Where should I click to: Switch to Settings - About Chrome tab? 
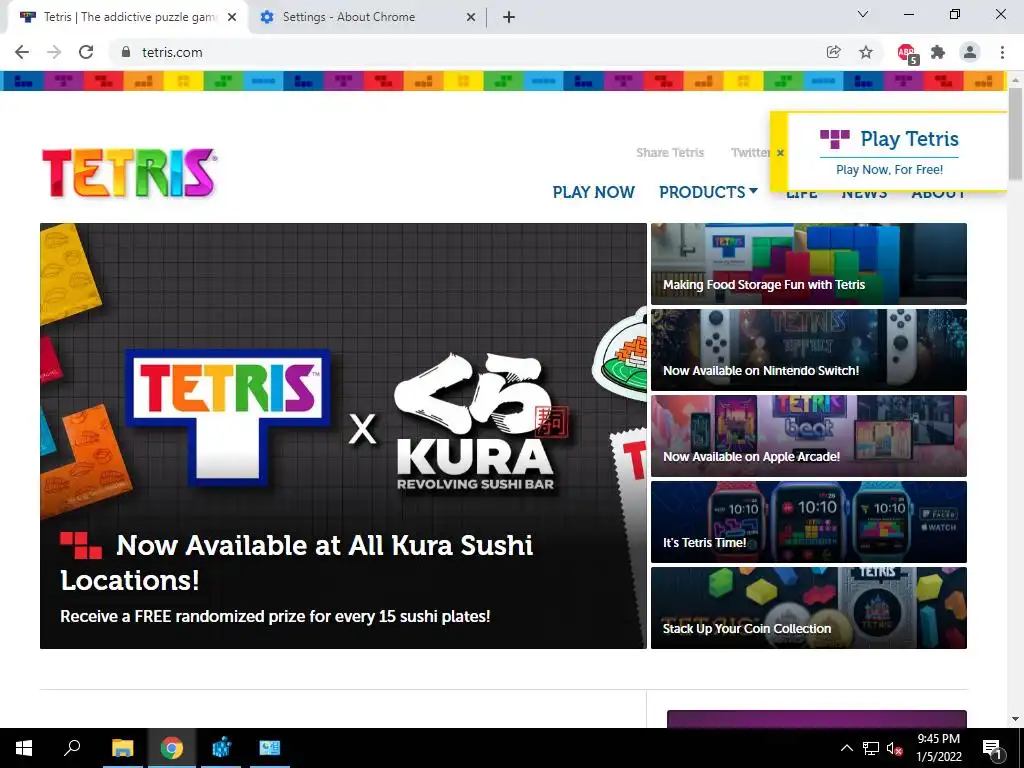click(x=366, y=17)
